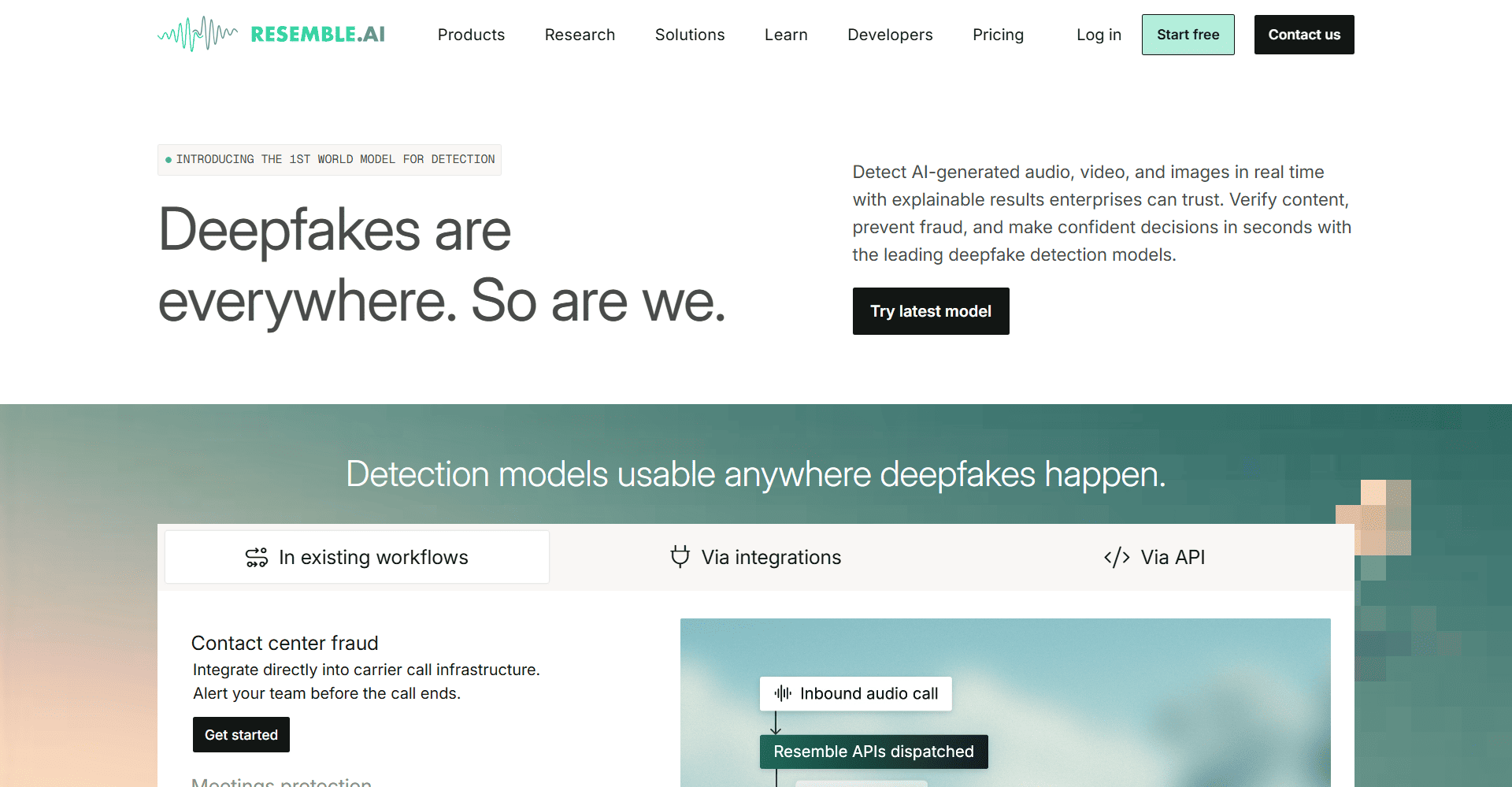Click the Resemble.AI waveform logo

pos(198,34)
